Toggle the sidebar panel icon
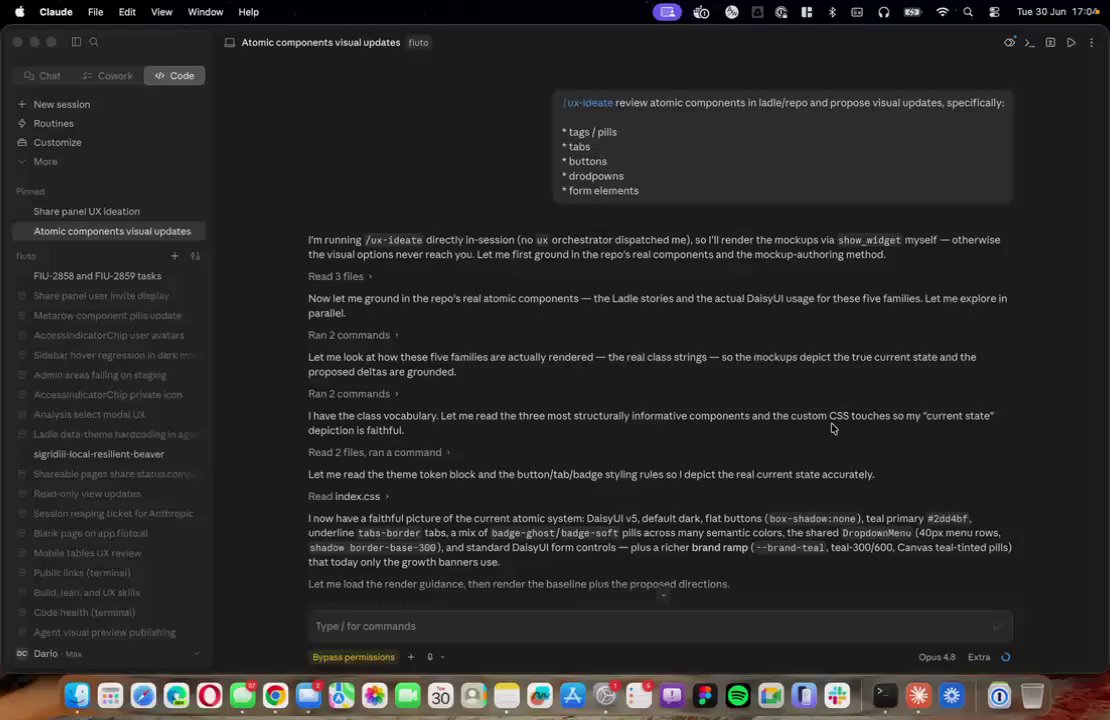Viewport: 1110px width, 720px height. click(76, 42)
